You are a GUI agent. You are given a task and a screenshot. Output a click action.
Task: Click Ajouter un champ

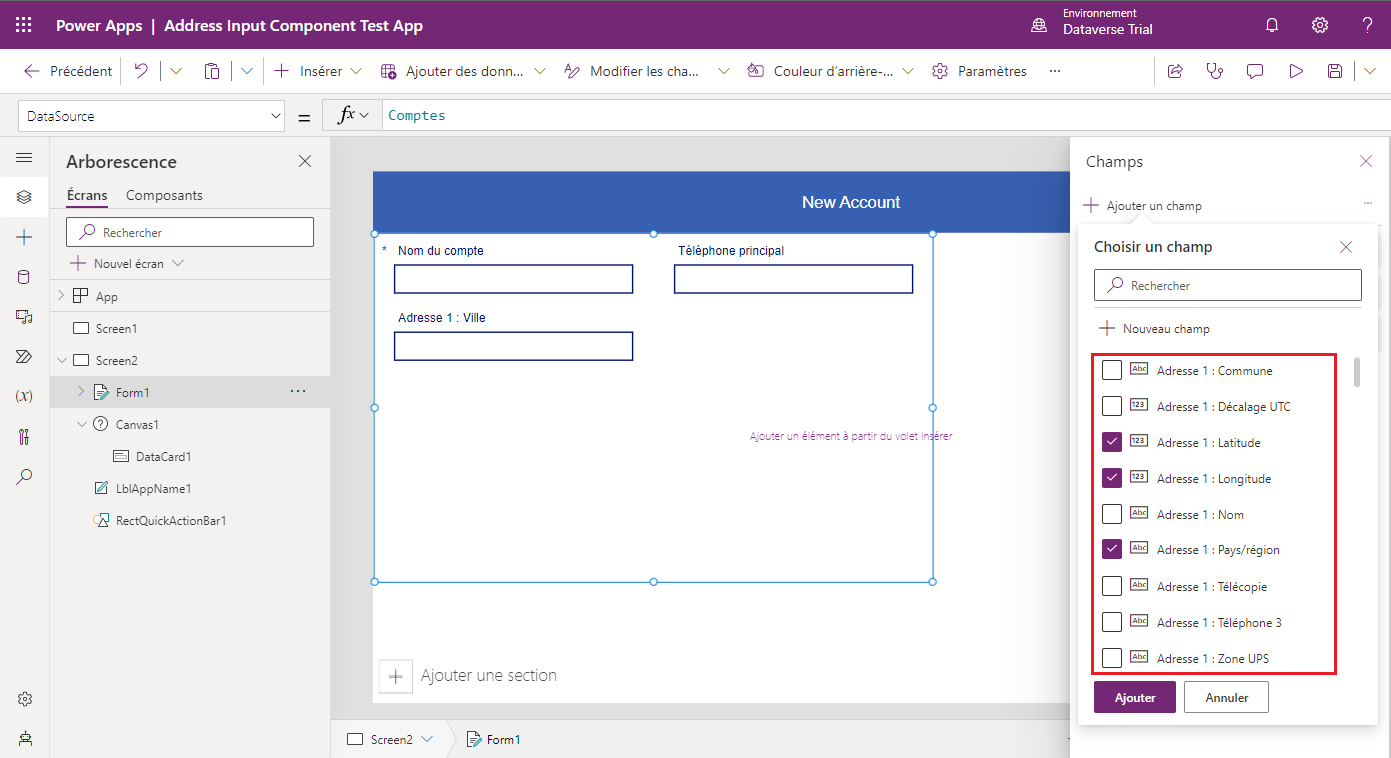click(x=1142, y=206)
